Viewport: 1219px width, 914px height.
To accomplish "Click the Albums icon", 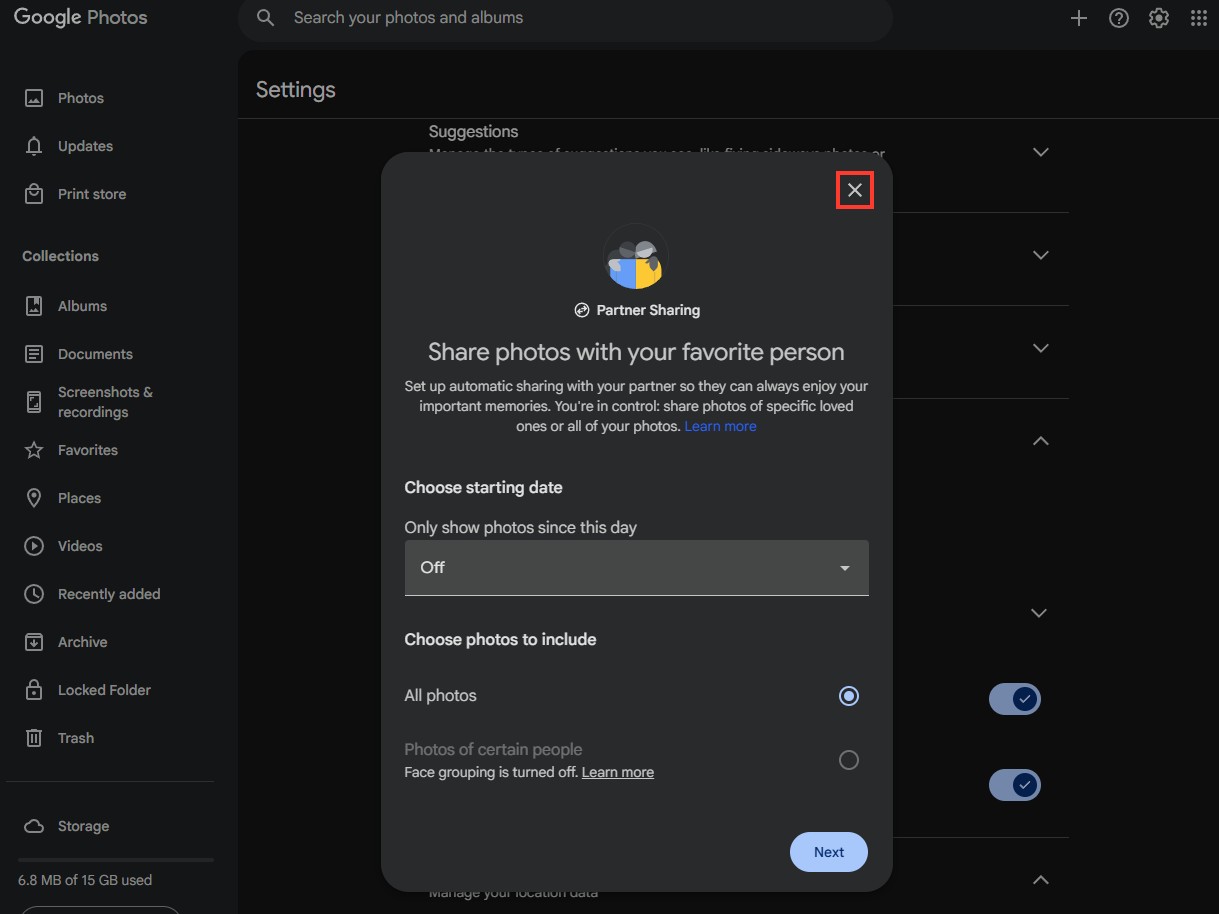I will 34,306.
